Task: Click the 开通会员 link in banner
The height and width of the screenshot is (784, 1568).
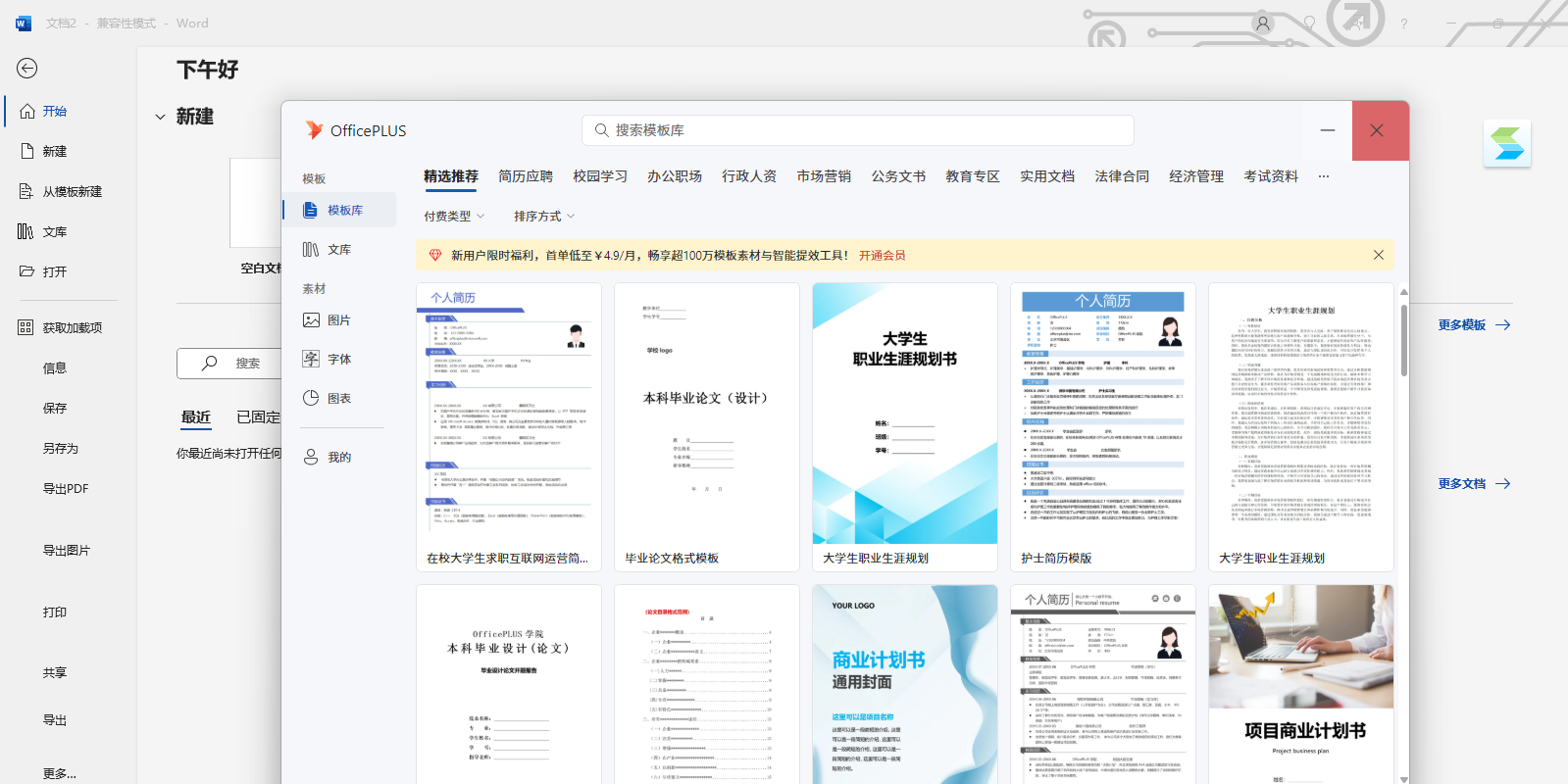Action: 883,255
